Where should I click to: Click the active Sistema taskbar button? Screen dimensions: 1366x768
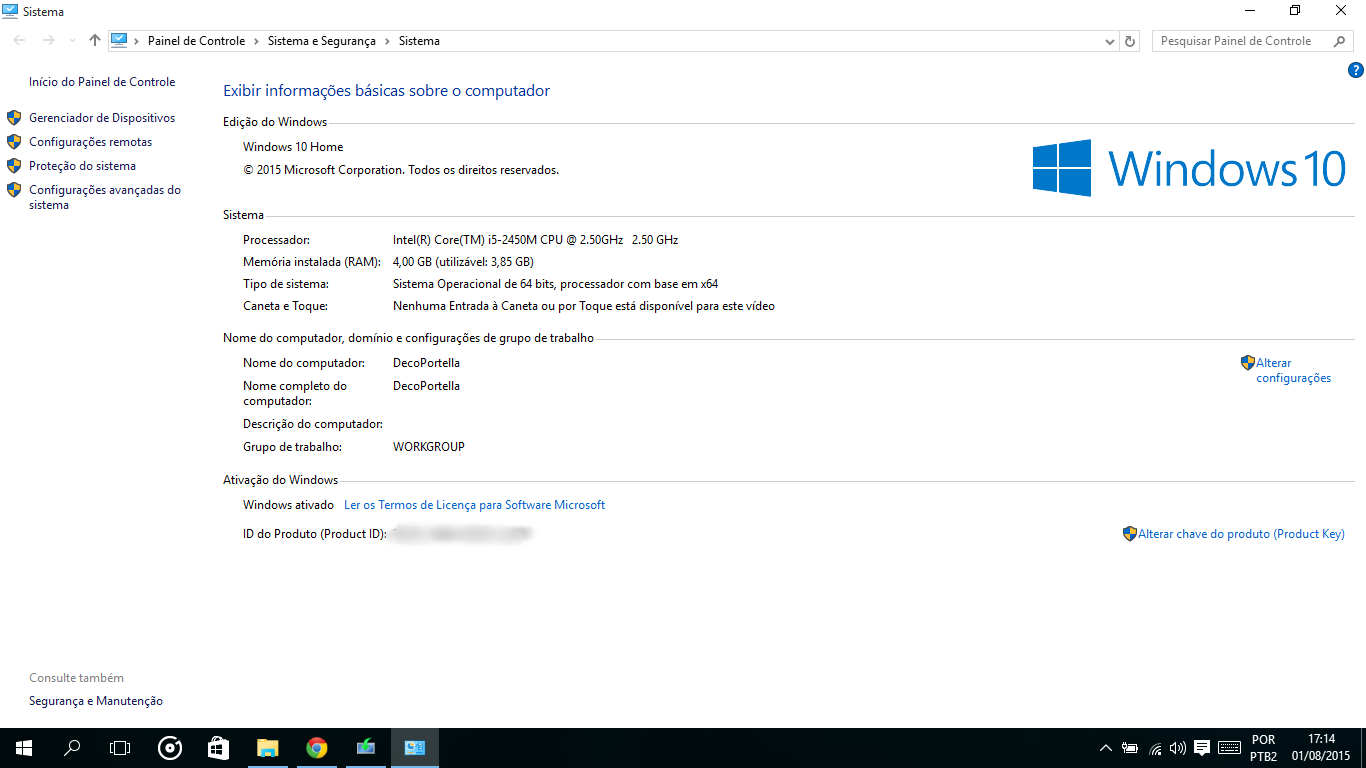pos(414,748)
